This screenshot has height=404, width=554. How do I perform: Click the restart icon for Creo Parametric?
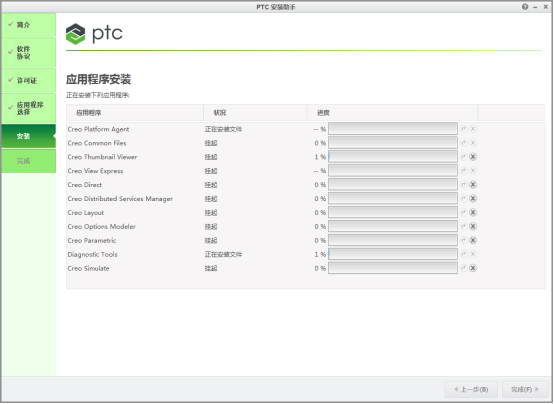tap(464, 240)
